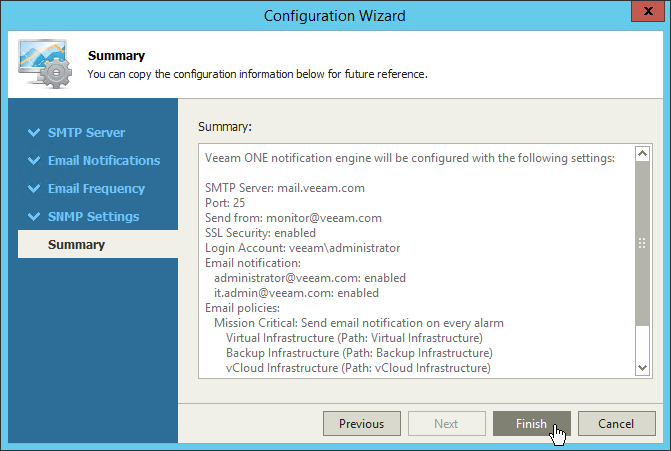Open the Email Notifications step
The image size is (671, 451).
coord(103,160)
